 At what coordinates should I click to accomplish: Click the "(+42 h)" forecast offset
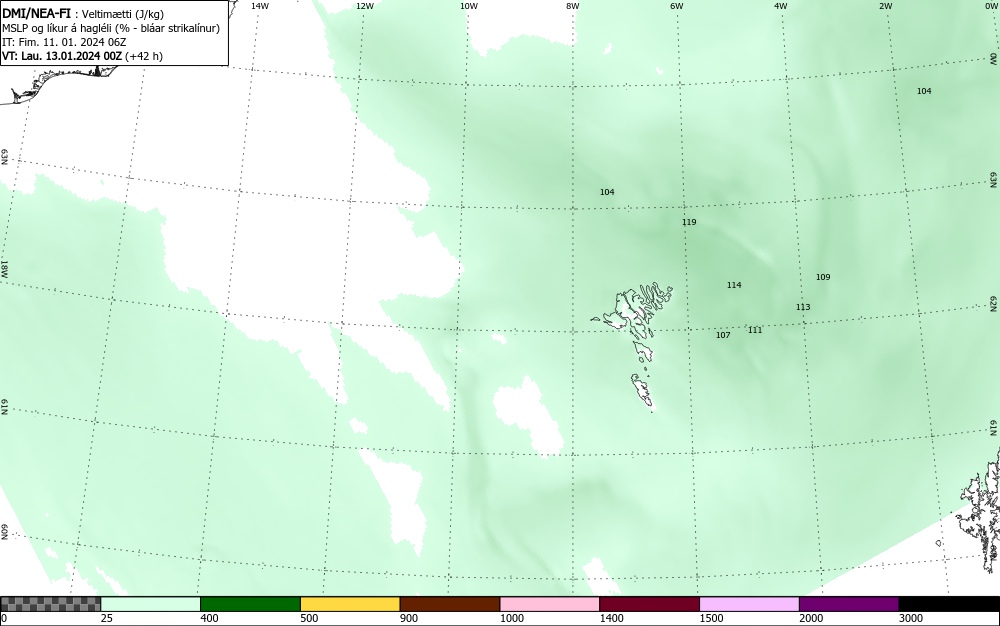coord(144,56)
